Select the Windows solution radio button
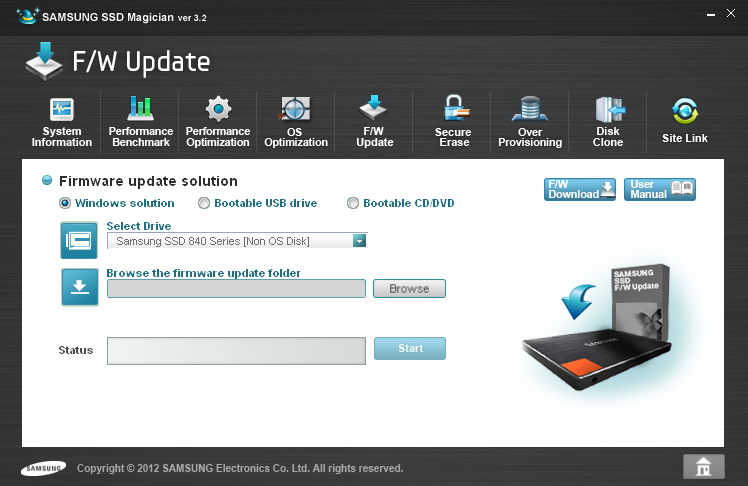The width and height of the screenshot is (748, 486). pos(66,203)
